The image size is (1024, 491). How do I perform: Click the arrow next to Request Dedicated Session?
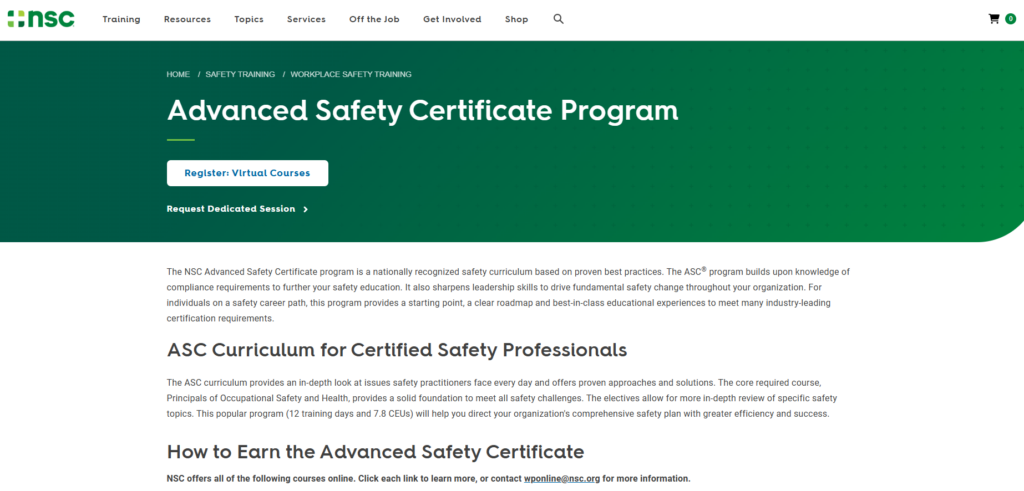(306, 210)
